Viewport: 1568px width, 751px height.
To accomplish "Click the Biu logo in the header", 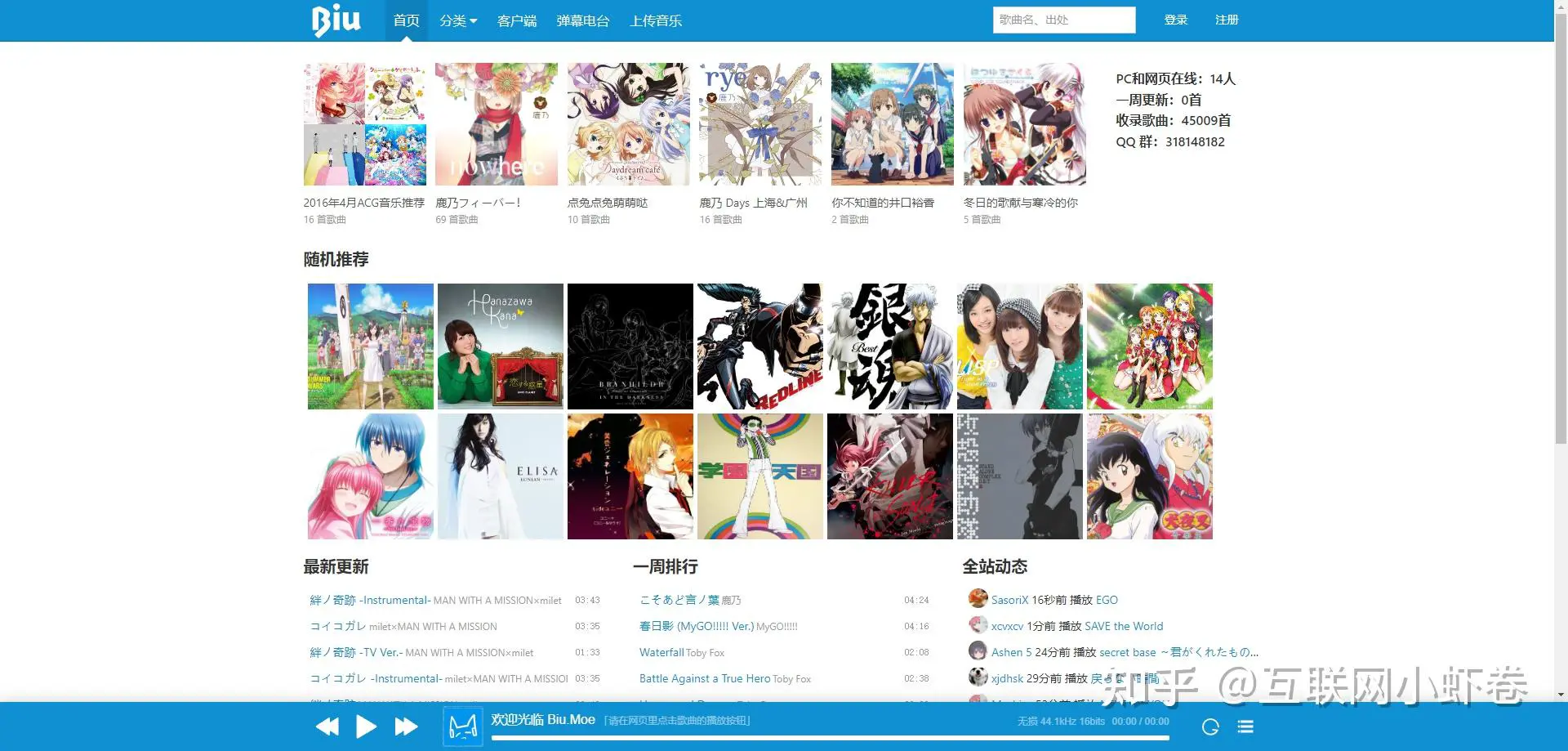I will [x=336, y=20].
